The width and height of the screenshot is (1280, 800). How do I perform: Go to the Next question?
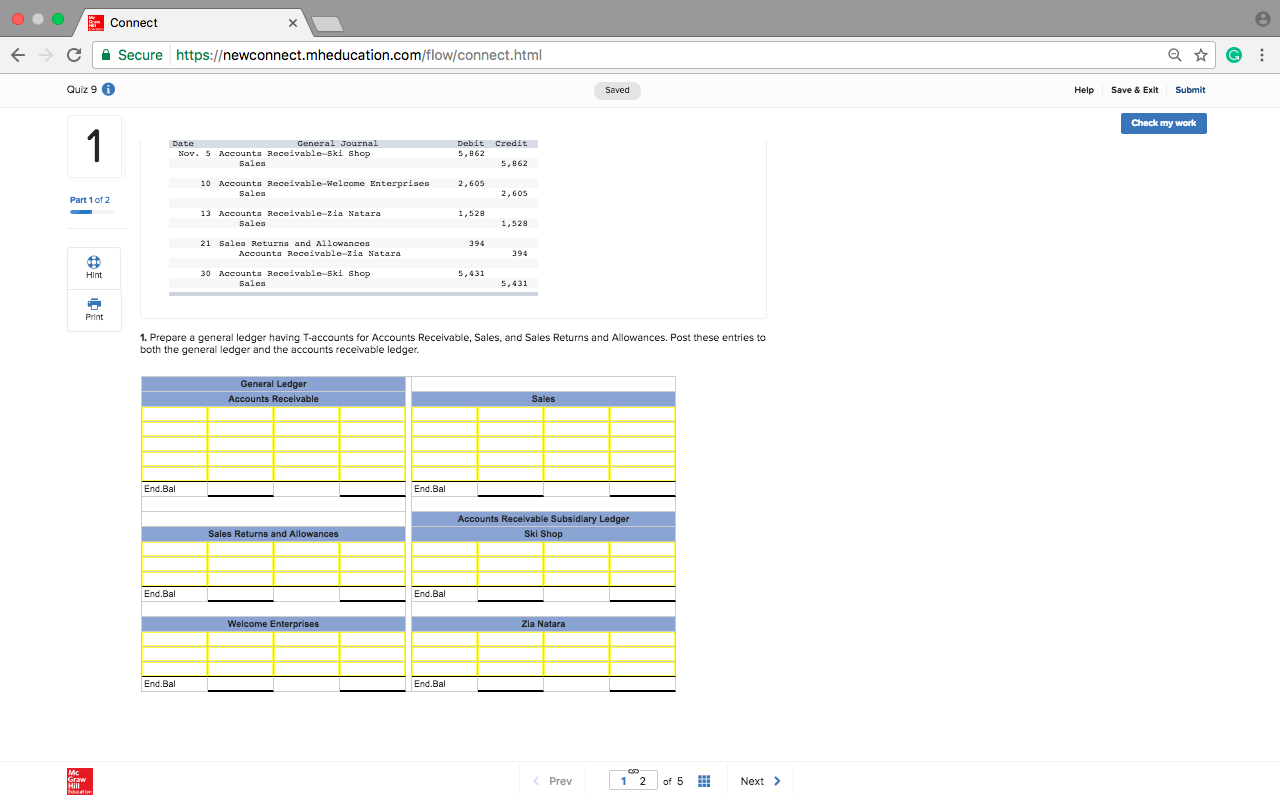click(761, 781)
